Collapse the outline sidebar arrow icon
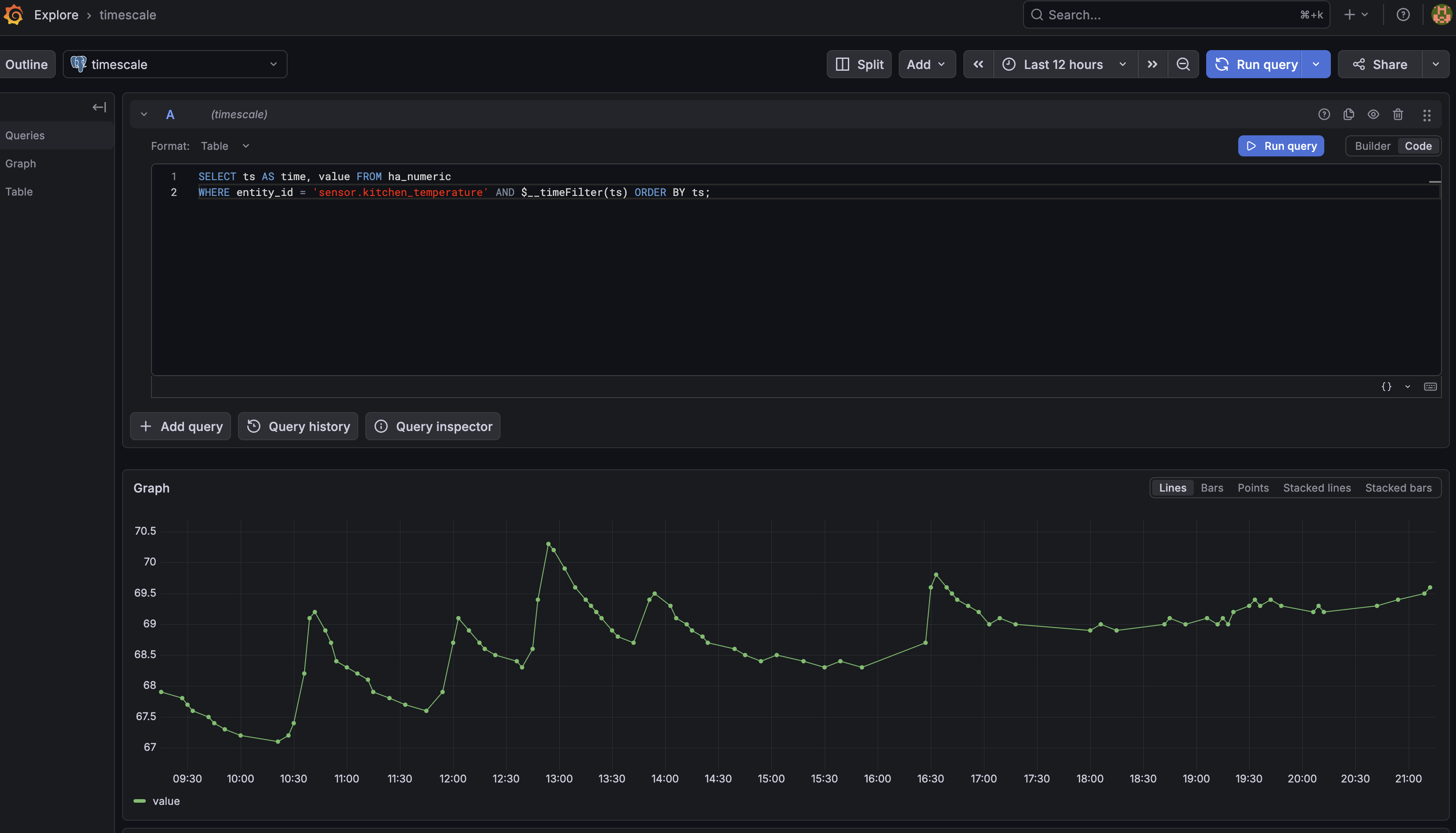1456x833 pixels. 100,107
